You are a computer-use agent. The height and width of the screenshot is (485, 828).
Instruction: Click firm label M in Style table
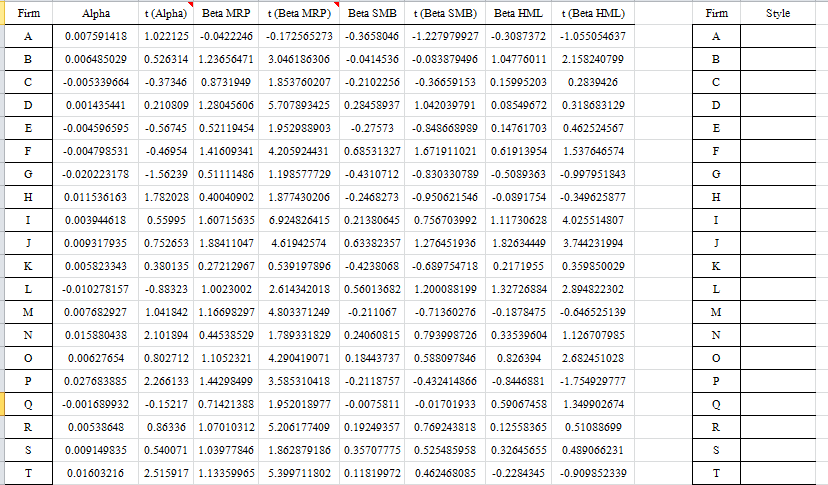click(x=716, y=312)
